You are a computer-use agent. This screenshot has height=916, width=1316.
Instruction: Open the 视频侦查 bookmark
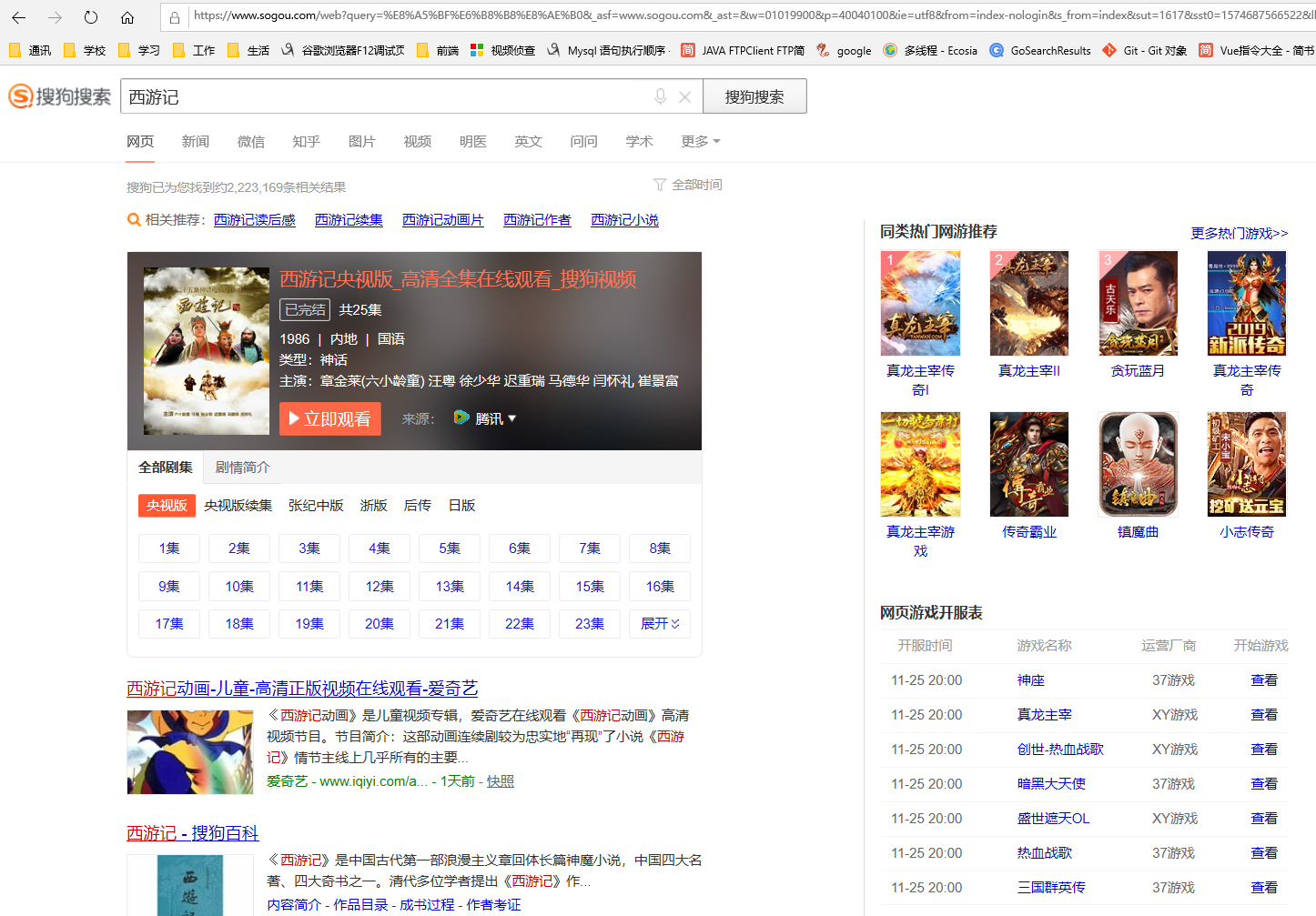503,50
